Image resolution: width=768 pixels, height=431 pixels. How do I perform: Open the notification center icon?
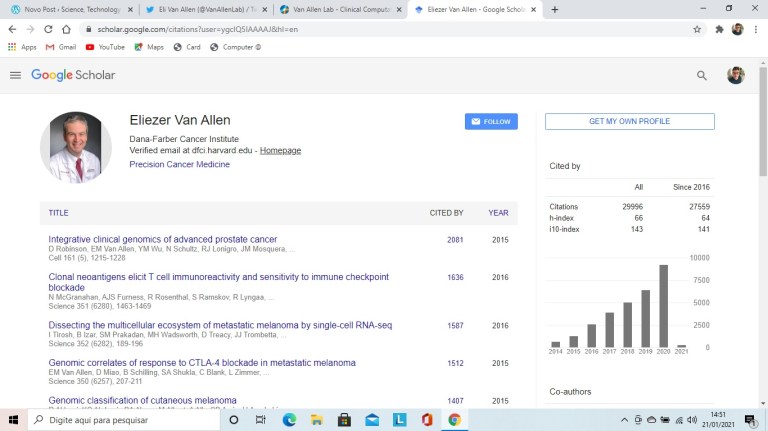[750, 420]
